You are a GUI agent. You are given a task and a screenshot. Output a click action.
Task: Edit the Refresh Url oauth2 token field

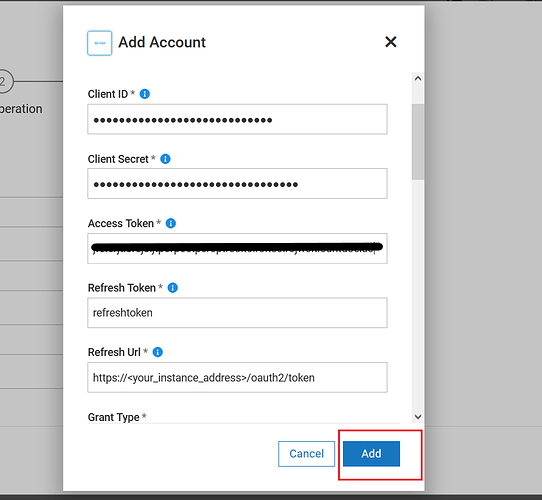point(237,377)
